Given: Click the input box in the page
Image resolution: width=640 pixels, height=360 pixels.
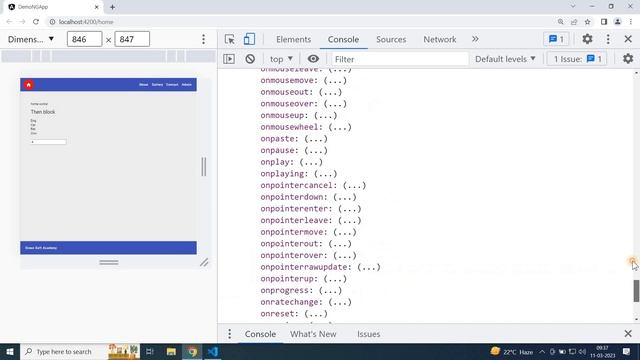Looking at the screenshot, I should pyautogui.click(x=48, y=142).
